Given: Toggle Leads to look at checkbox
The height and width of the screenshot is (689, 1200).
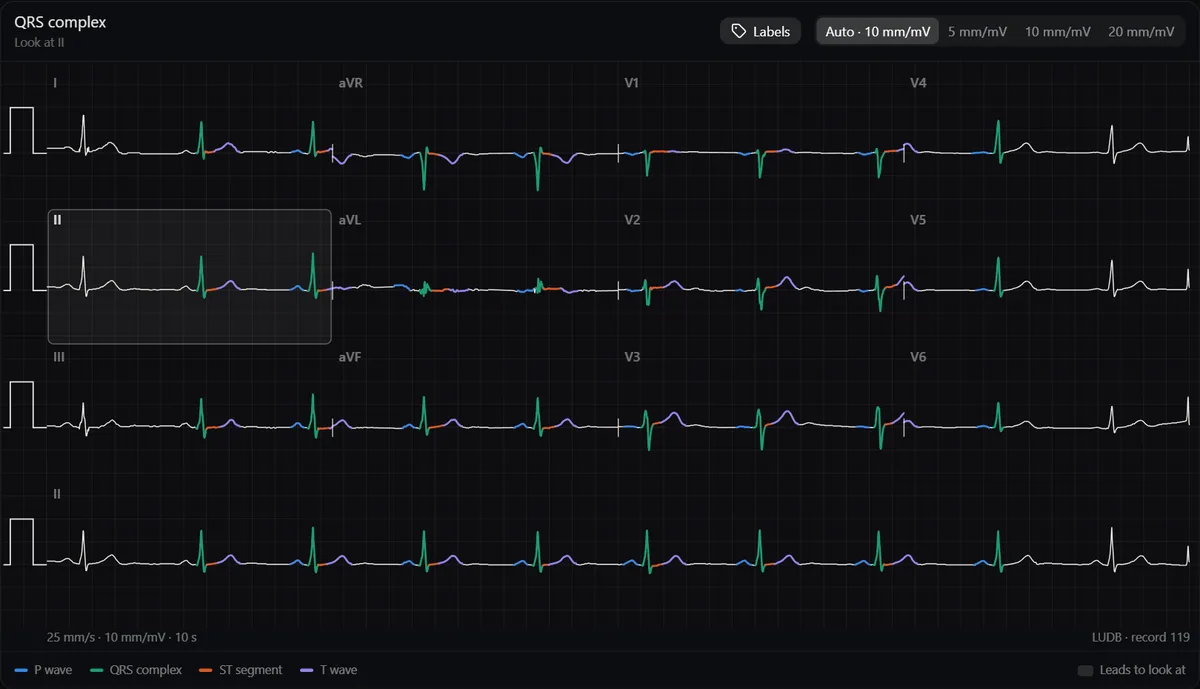Looking at the screenshot, I should [x=1085, y=670].
